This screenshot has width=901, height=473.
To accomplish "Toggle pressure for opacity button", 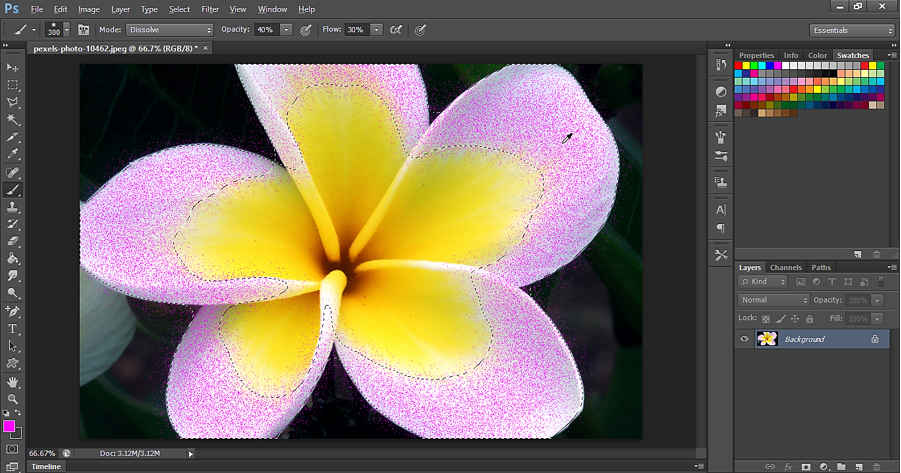I will [306, 30].
